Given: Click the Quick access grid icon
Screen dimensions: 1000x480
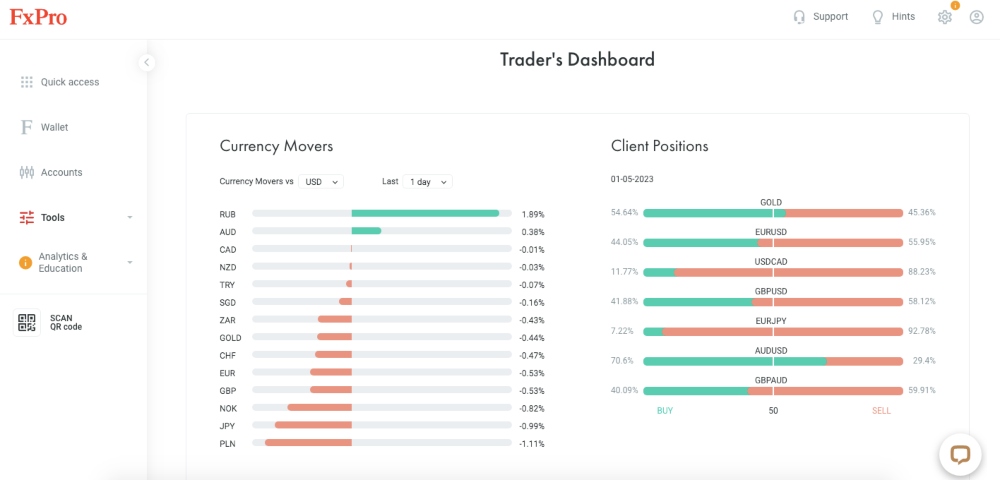Looking at the screenshot, I should click(26, 82).
